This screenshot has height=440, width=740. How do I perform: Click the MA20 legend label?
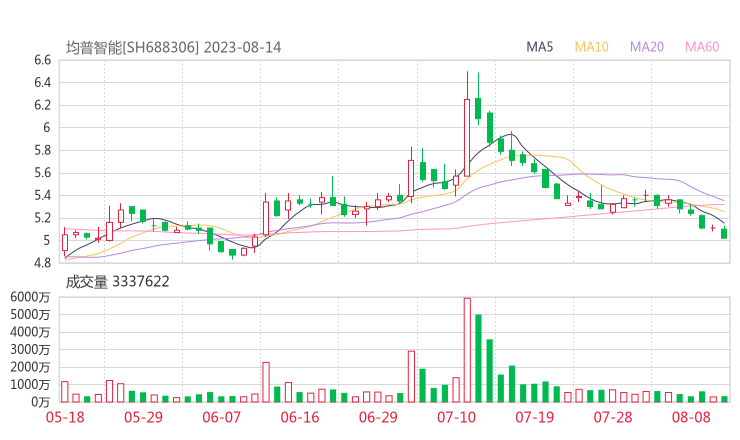tap(647, 47)
